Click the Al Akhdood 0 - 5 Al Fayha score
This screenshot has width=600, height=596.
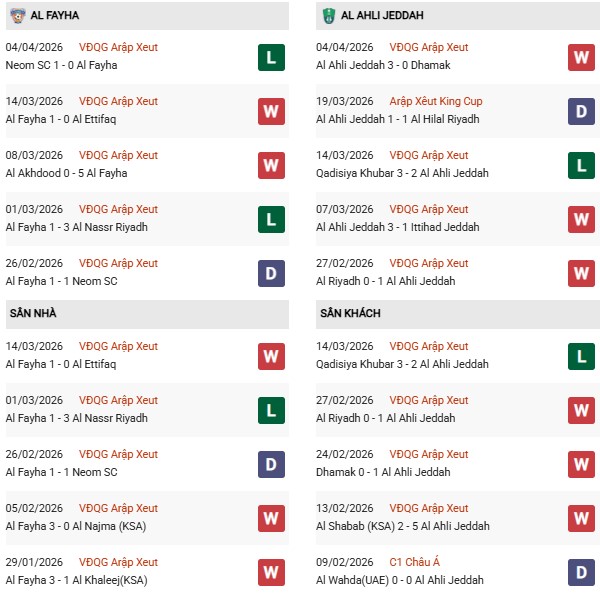click(x=66, y=173)
